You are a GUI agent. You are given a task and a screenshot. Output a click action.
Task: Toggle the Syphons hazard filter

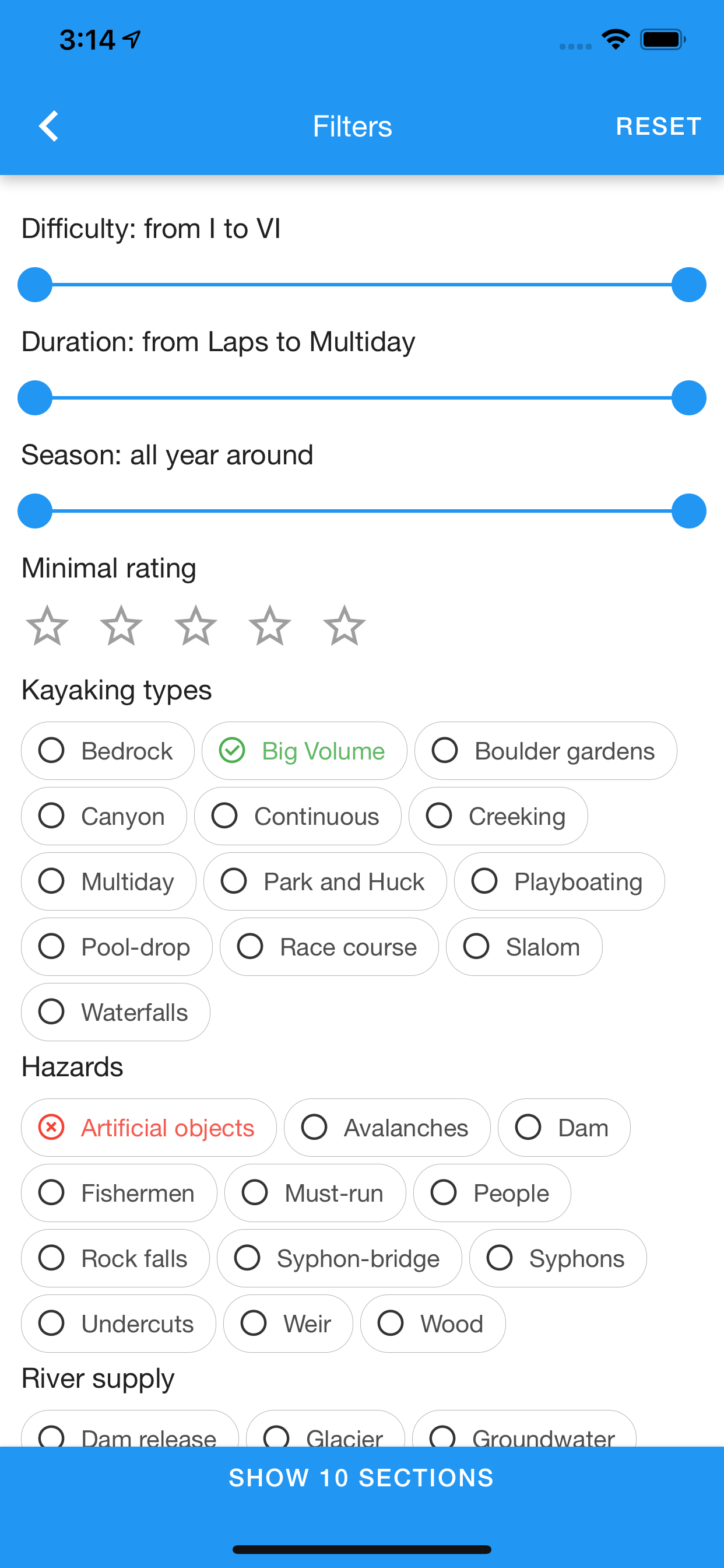(558, 1258)
